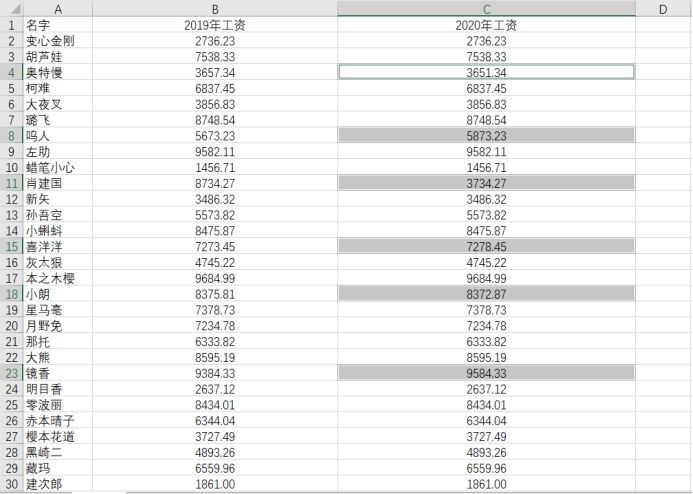Screen dimensions: 693x494
Task: Select cell 8734.27 in column B
Action: click(x=215, y=183)
